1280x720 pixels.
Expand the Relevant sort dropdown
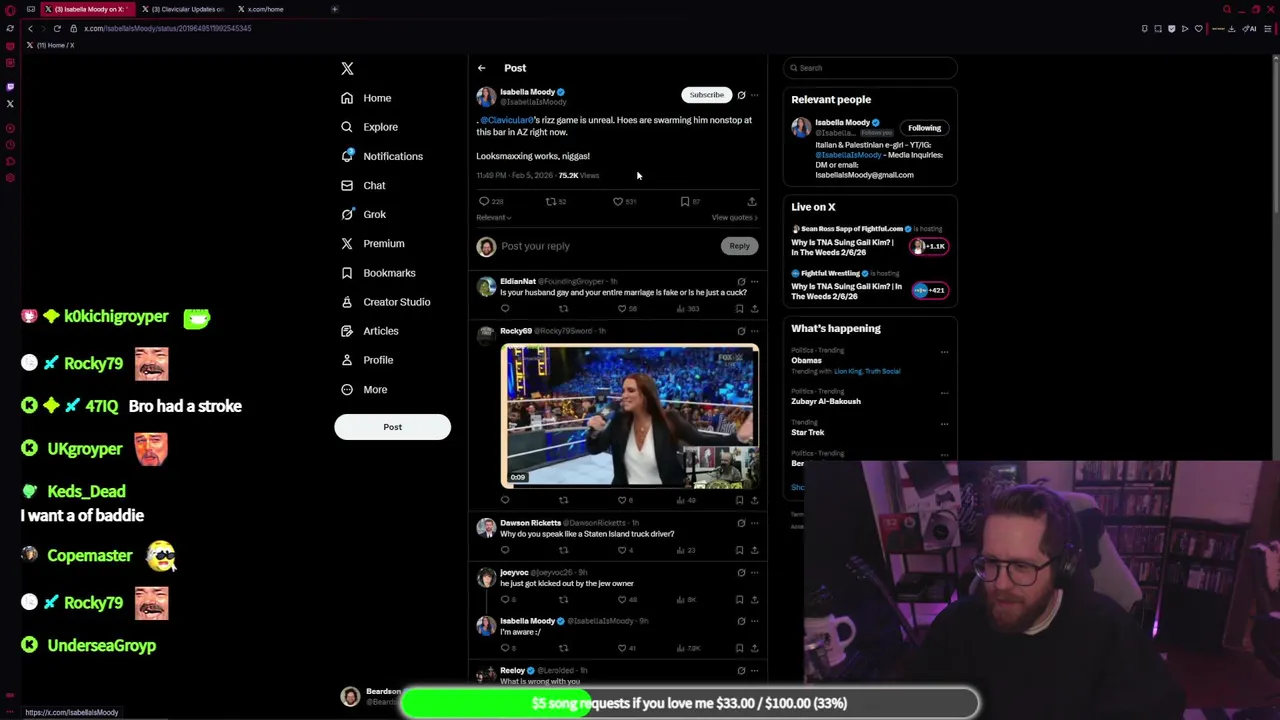(x=493, y=217)
